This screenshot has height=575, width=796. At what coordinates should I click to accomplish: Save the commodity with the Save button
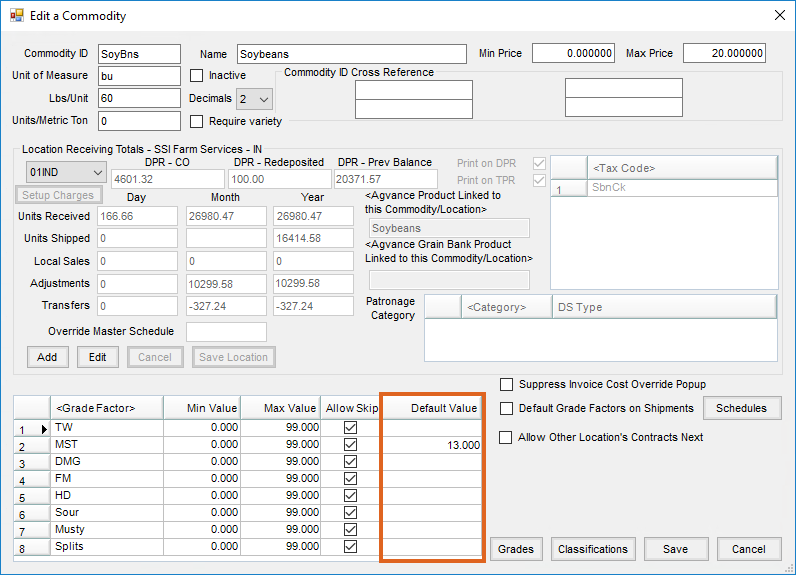click(675, 549)
